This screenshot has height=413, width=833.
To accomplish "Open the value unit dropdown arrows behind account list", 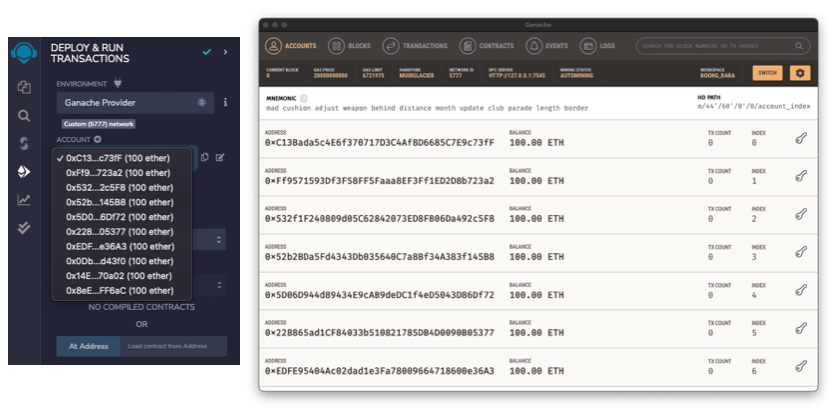I will pos(218,240).
